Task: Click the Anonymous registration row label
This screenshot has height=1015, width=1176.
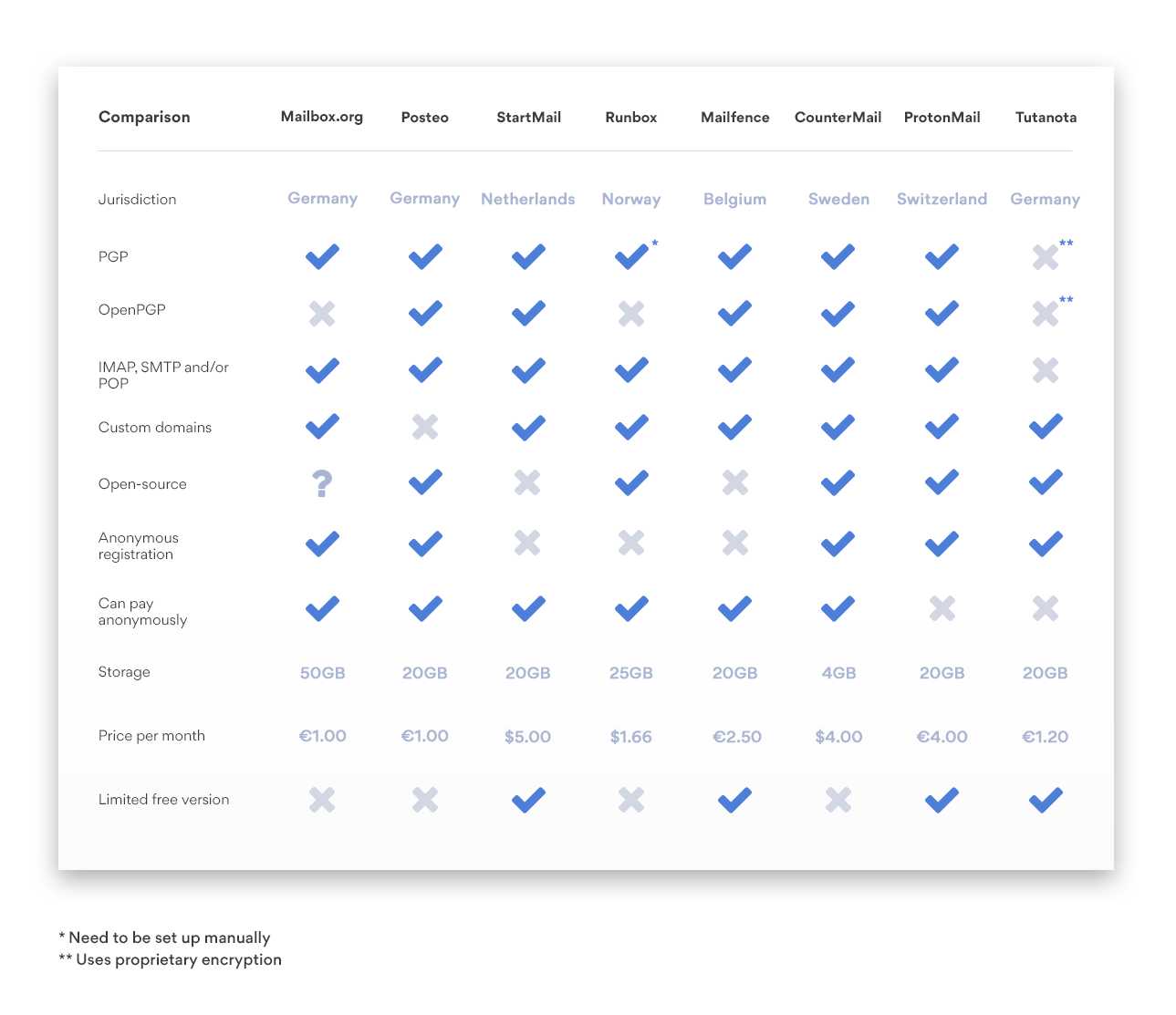Action: (x=139, y=546)
